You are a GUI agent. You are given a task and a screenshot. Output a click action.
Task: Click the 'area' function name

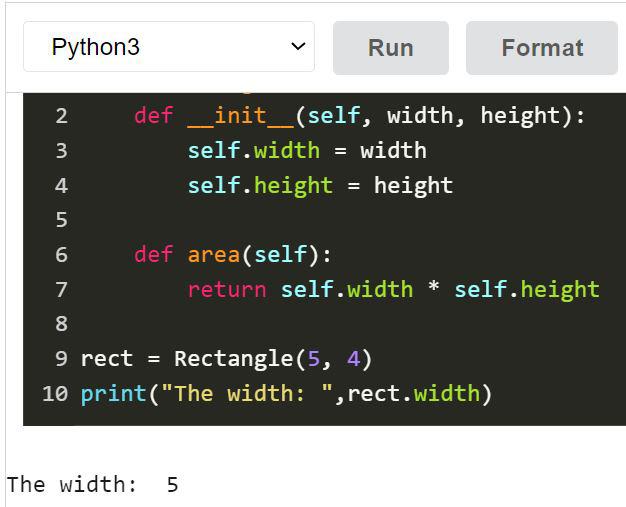(x=214, y=255)
